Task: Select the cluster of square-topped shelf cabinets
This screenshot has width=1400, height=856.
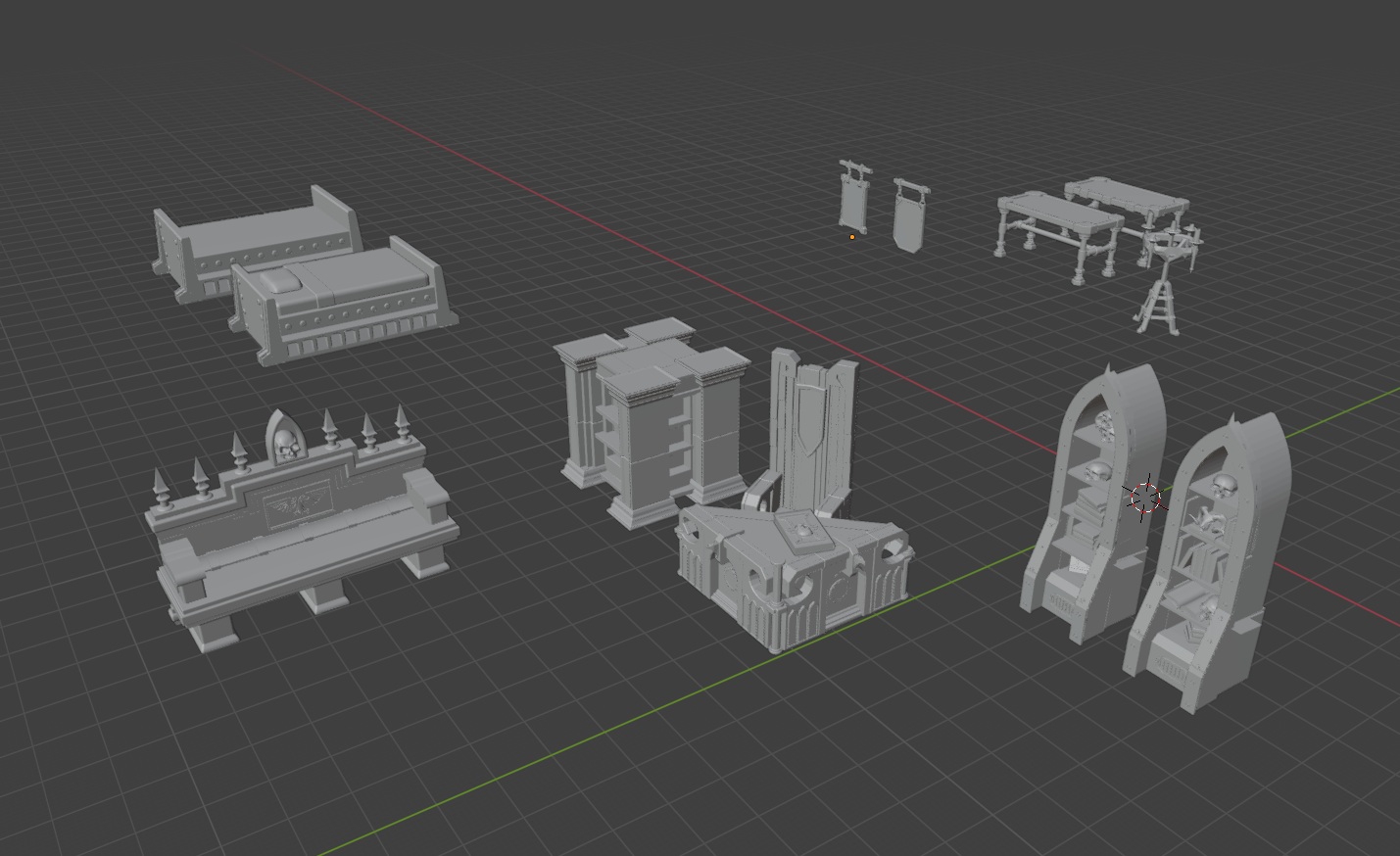Action: point(652,421)
